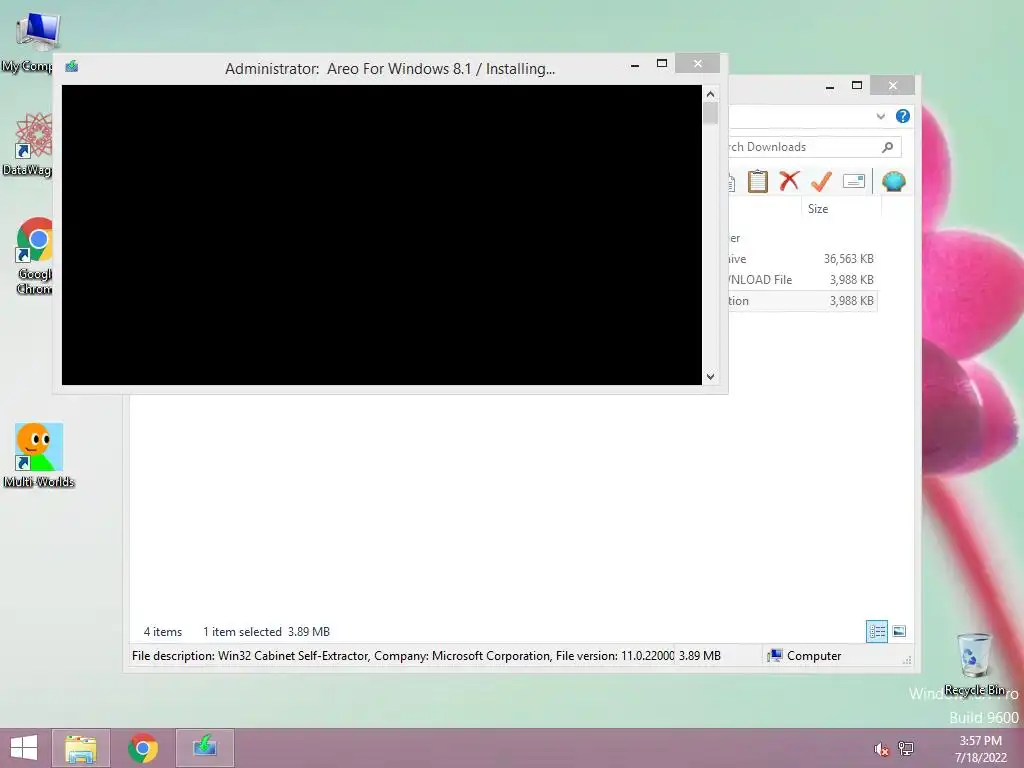Minimize the Downloads Explorer window
This screenshot has height=768, width=1024.
829,86
